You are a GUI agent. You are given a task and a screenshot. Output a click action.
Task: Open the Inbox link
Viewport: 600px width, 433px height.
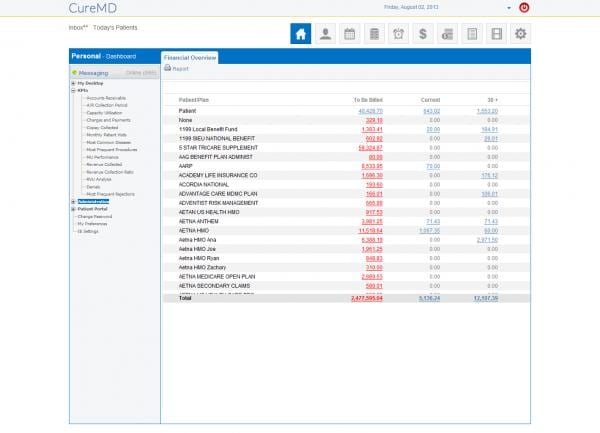(x=78, y=28)
